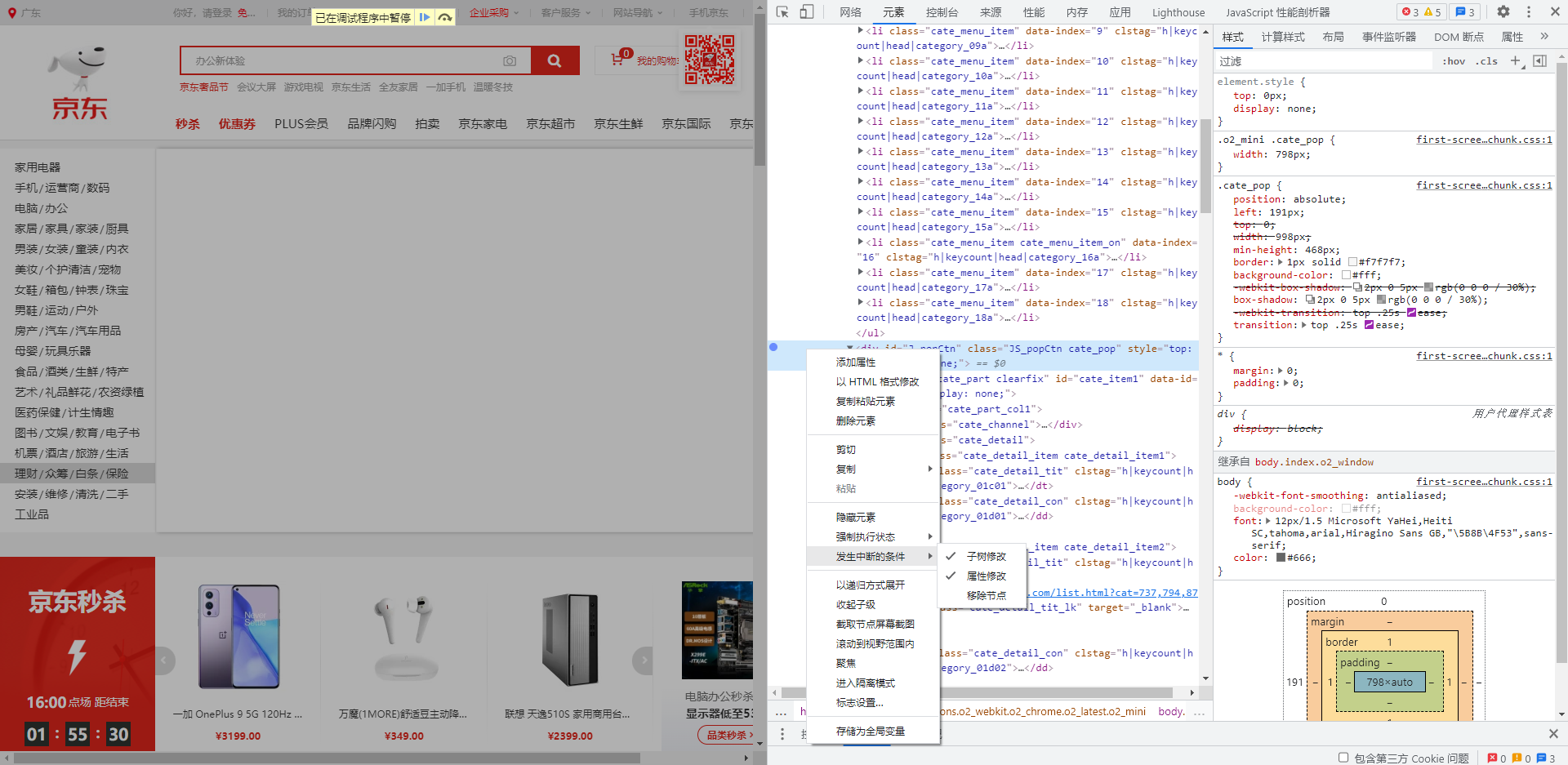Expand the border shorthand property triangle
The width and height of the screenshot is (1568, 765).
1281,262
